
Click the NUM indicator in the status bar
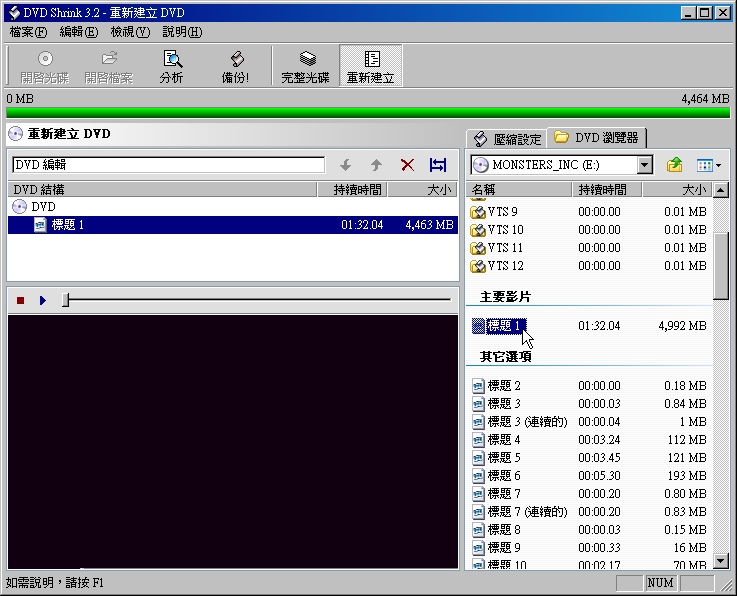[x=660, y=583]
